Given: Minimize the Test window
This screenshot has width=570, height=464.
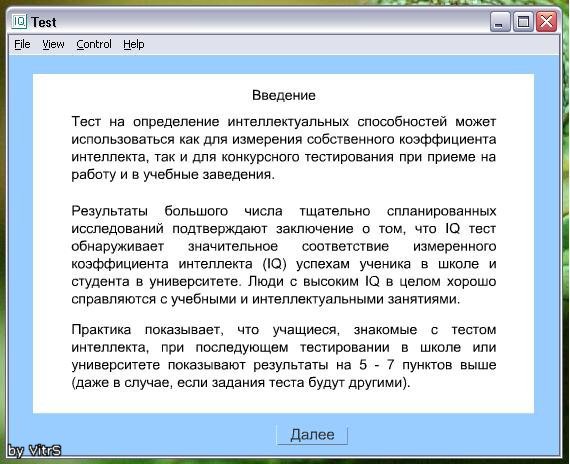Looking at the screenshot, I should coord(500,21).
